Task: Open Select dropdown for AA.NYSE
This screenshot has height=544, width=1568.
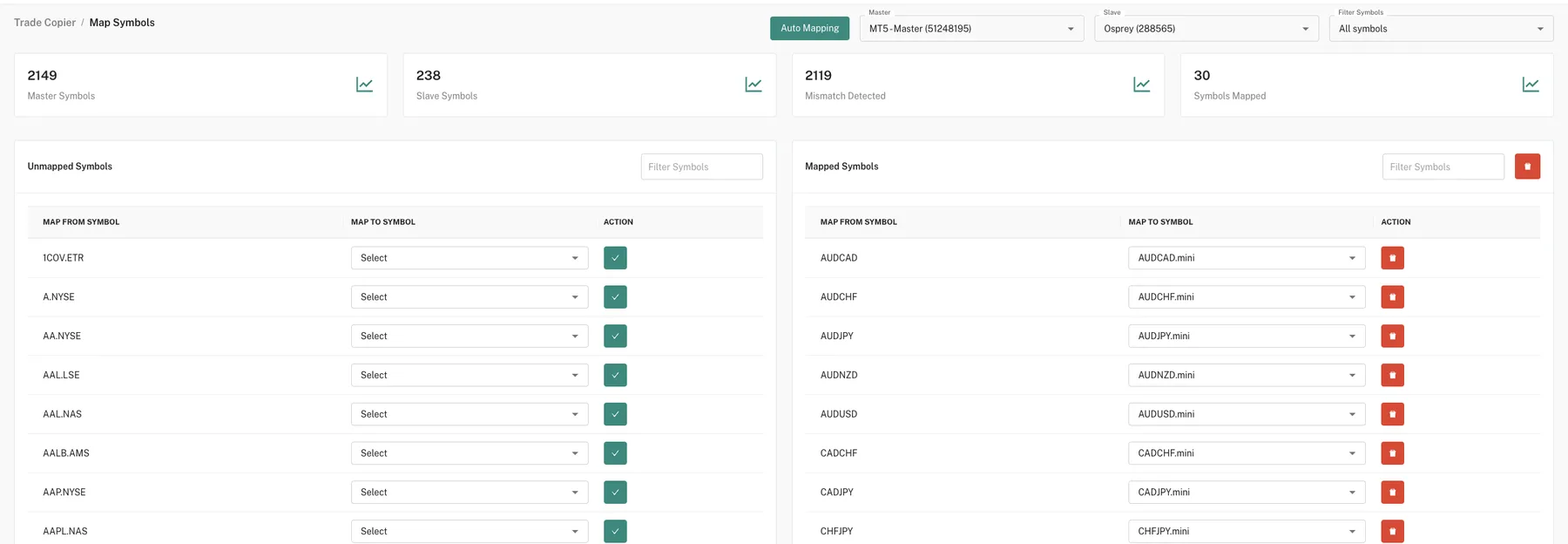Action: pos(470,336)
